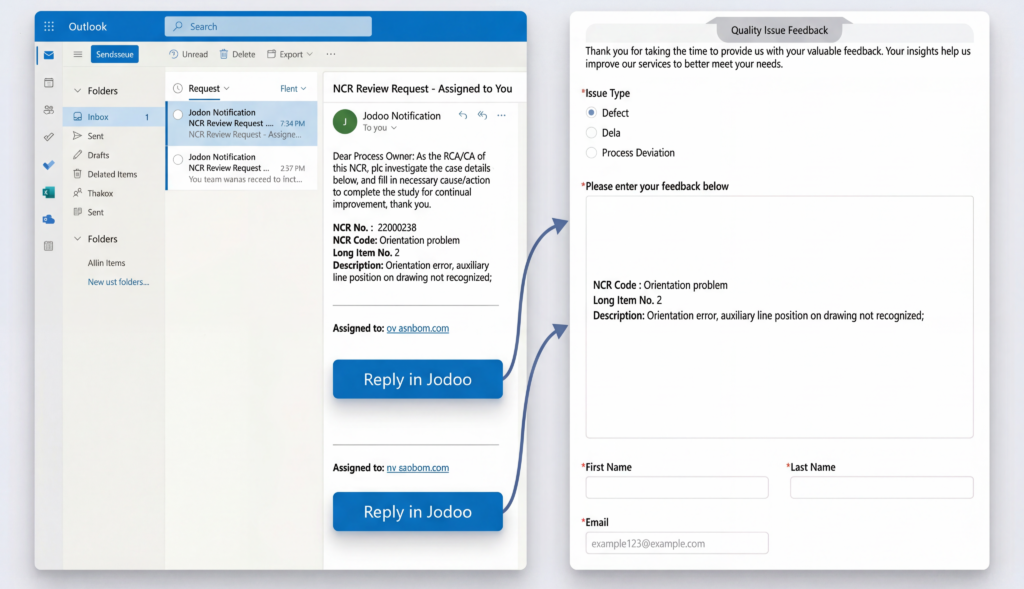Open the Drafts folder

coord(98,155)
